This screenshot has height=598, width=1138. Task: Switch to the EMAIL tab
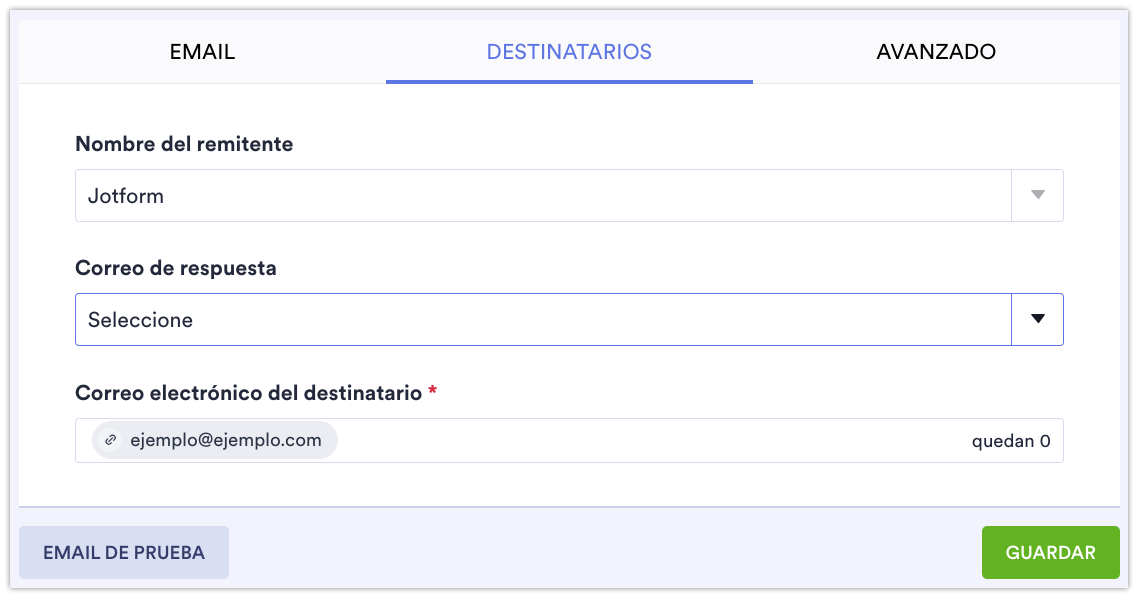202,52
